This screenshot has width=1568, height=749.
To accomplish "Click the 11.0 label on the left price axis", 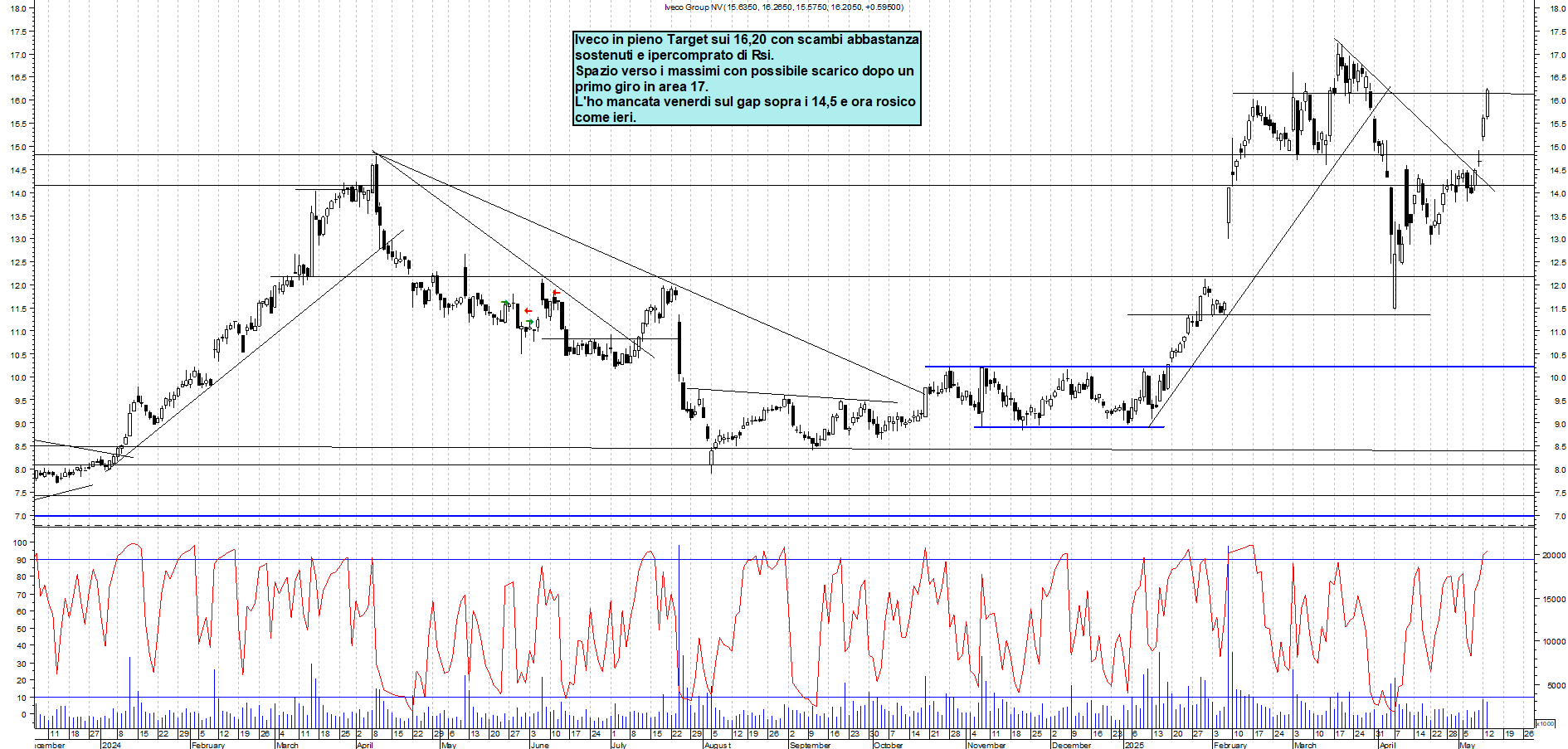I will pyautogui.click(x=18, y=332).
